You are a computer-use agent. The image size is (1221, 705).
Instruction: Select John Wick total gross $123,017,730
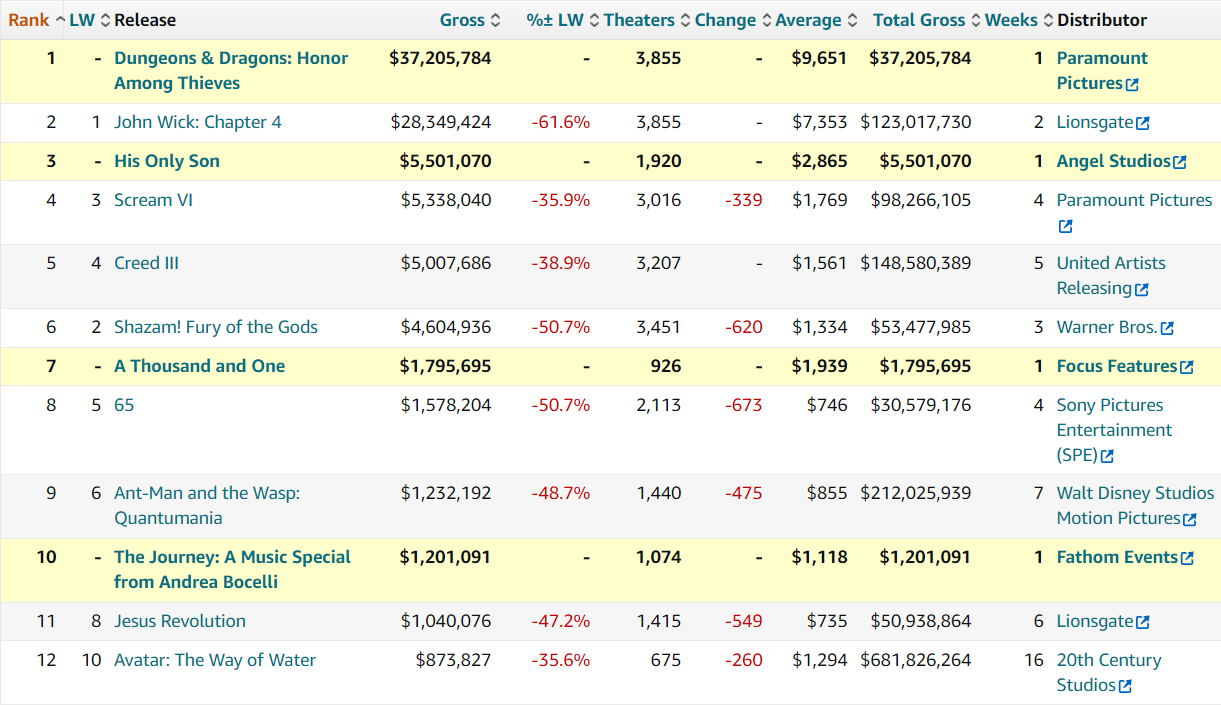tap(916, 122)
